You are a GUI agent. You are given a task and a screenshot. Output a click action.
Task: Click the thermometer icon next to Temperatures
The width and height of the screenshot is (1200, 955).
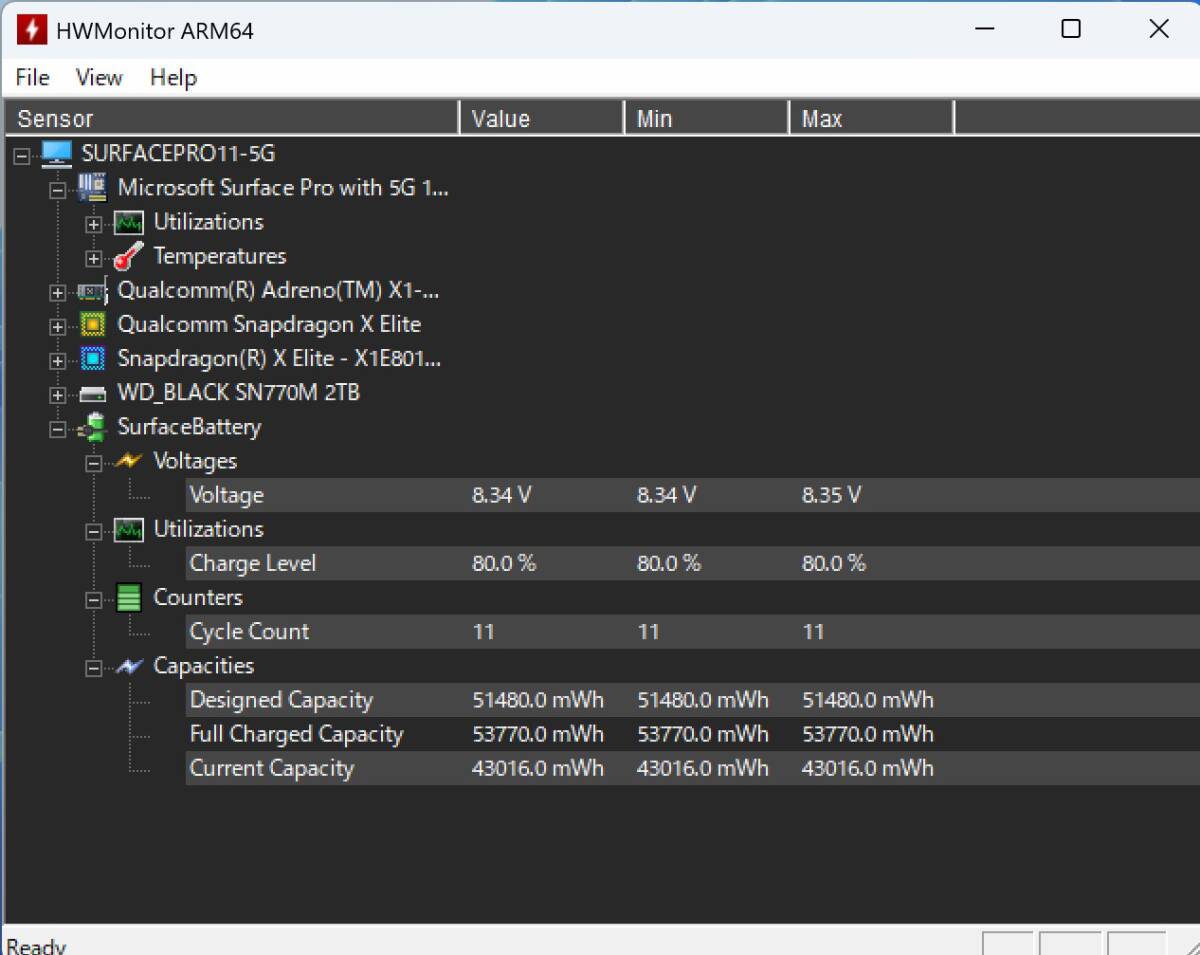(x=129, y=257)
